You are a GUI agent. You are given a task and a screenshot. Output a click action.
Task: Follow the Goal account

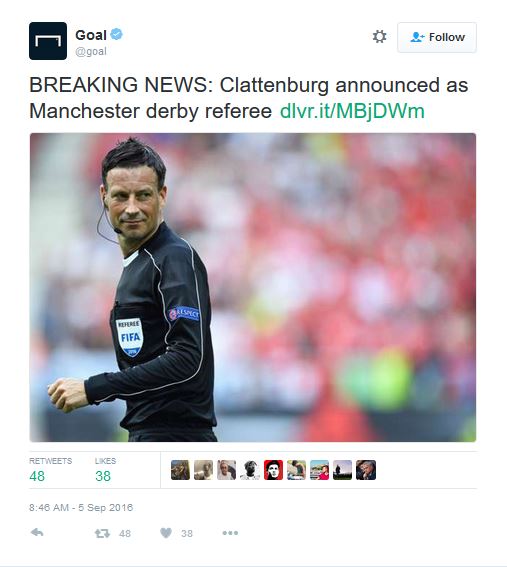click(x=437, y=37)
